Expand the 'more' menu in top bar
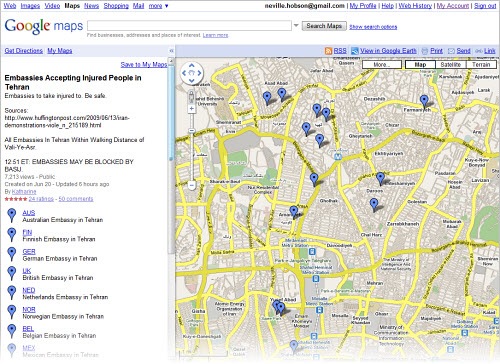 158,6
